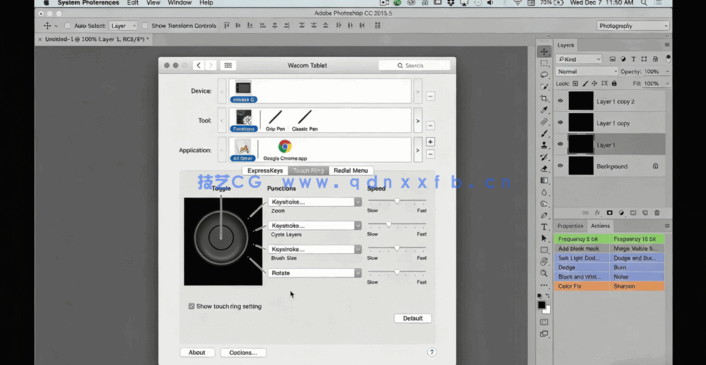
Task: Select the Crop tool
Action: point(544,98)
